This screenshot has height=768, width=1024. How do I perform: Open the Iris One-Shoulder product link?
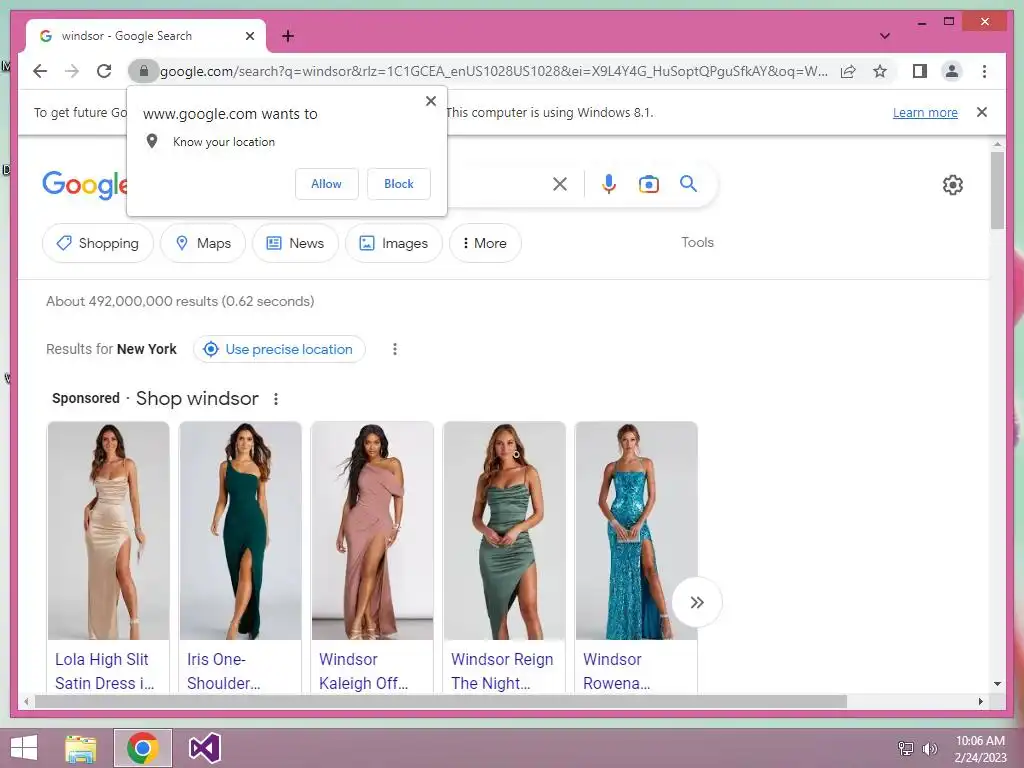click(x=223, y=671)
